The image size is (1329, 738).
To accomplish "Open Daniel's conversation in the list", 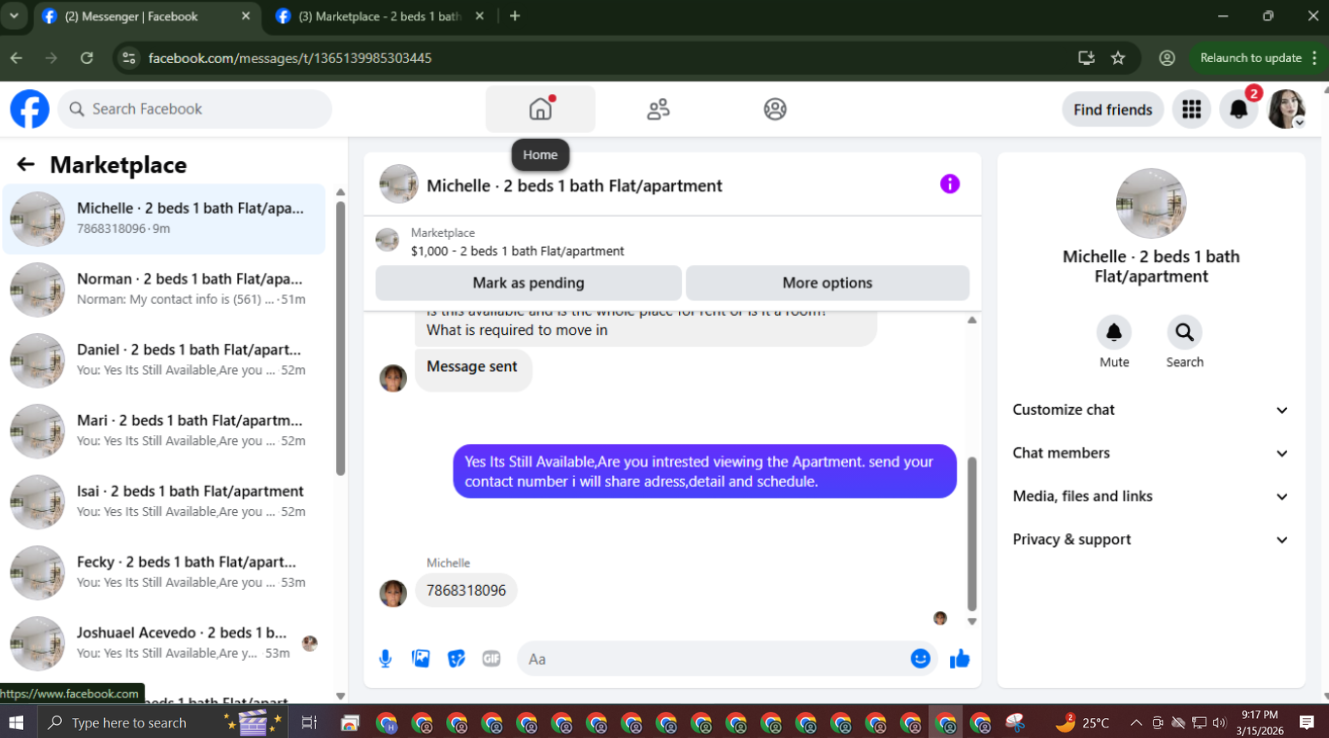I will coord(164,360).
